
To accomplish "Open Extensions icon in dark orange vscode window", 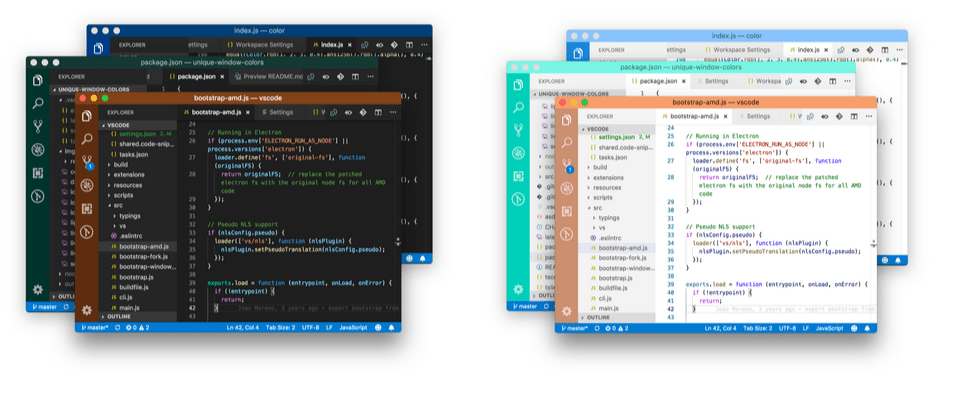I will pos(87,209).
